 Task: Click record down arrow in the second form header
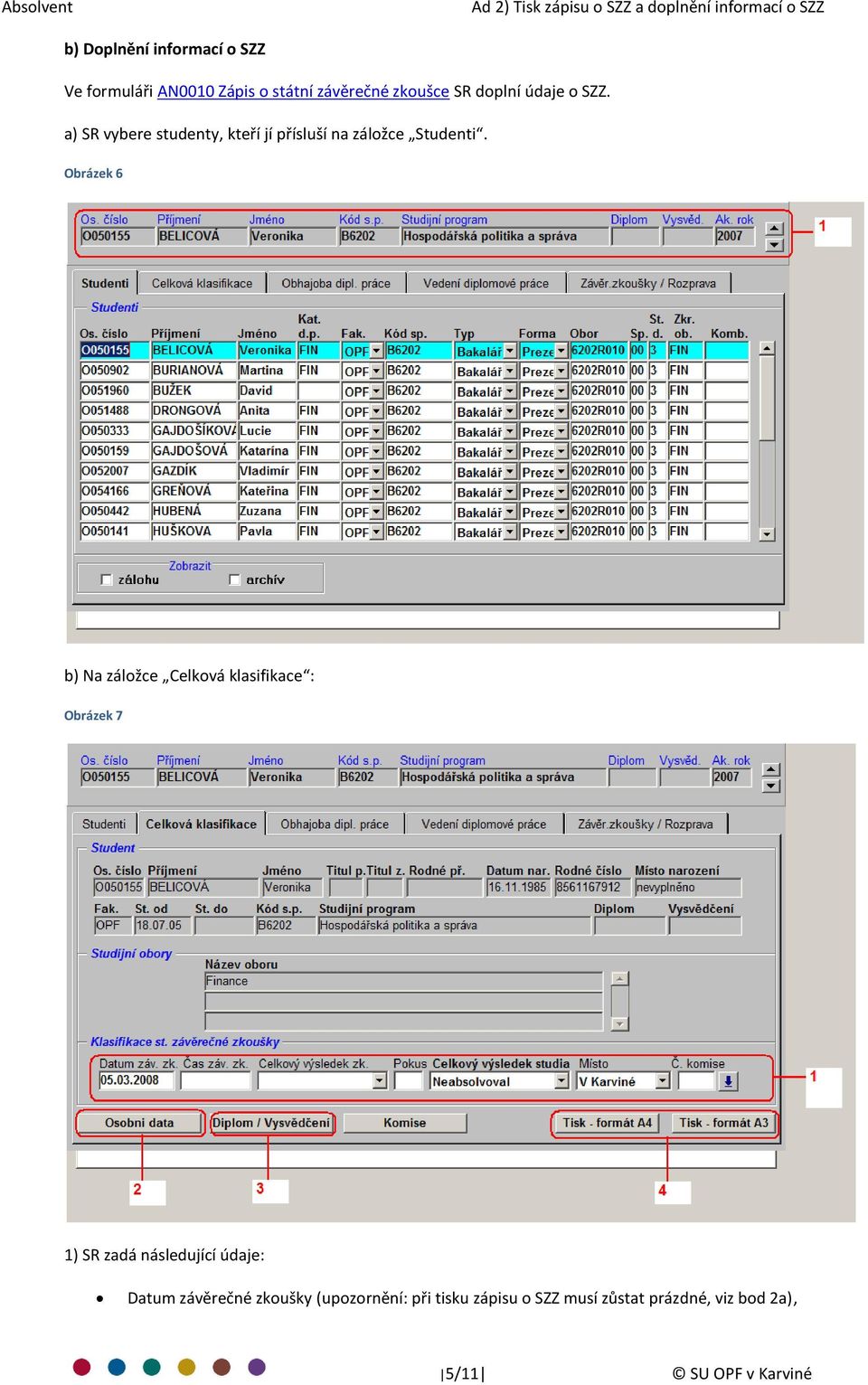click(x=770, y=786)
